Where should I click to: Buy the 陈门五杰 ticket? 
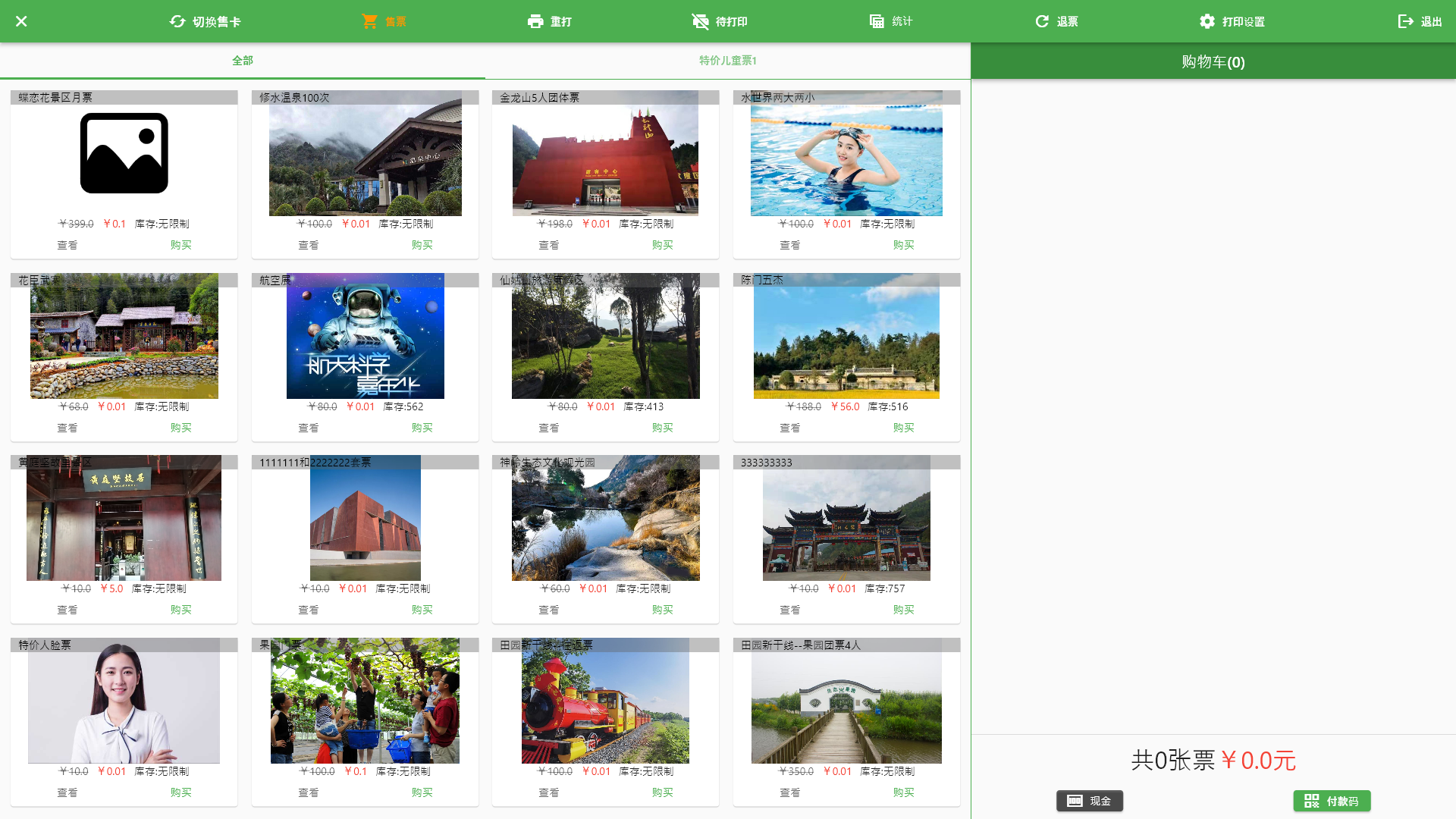(904, 428)
